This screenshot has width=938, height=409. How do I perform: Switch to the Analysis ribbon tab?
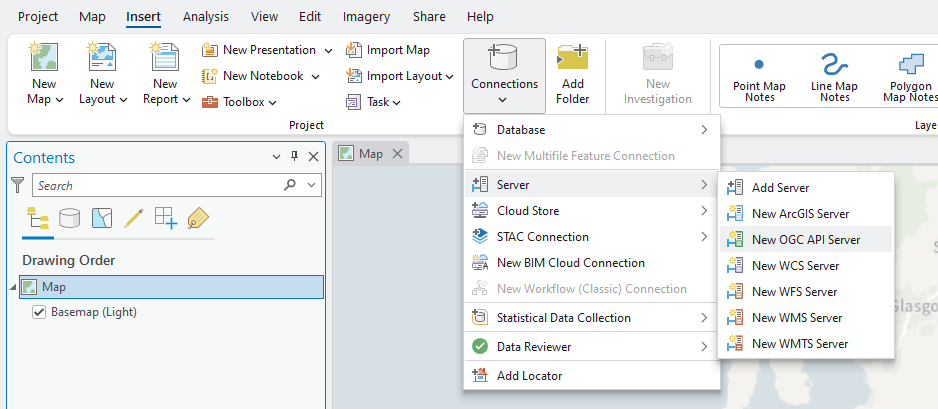(206, 17)
